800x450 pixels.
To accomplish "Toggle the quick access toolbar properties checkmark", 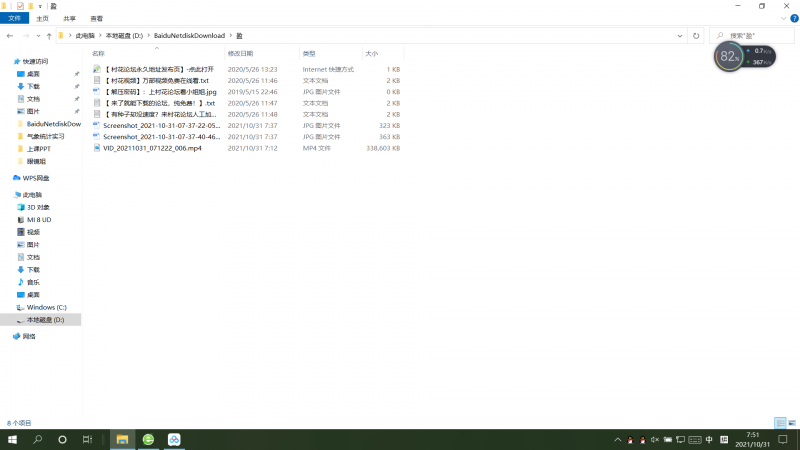I will [20, 5].
